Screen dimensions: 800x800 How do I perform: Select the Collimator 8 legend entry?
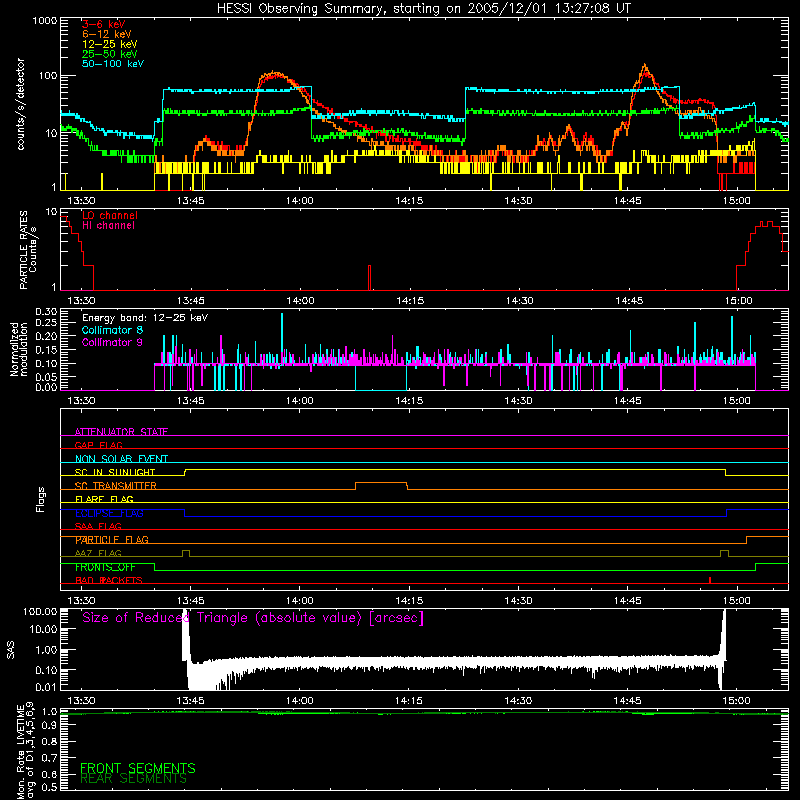[112, 330]
